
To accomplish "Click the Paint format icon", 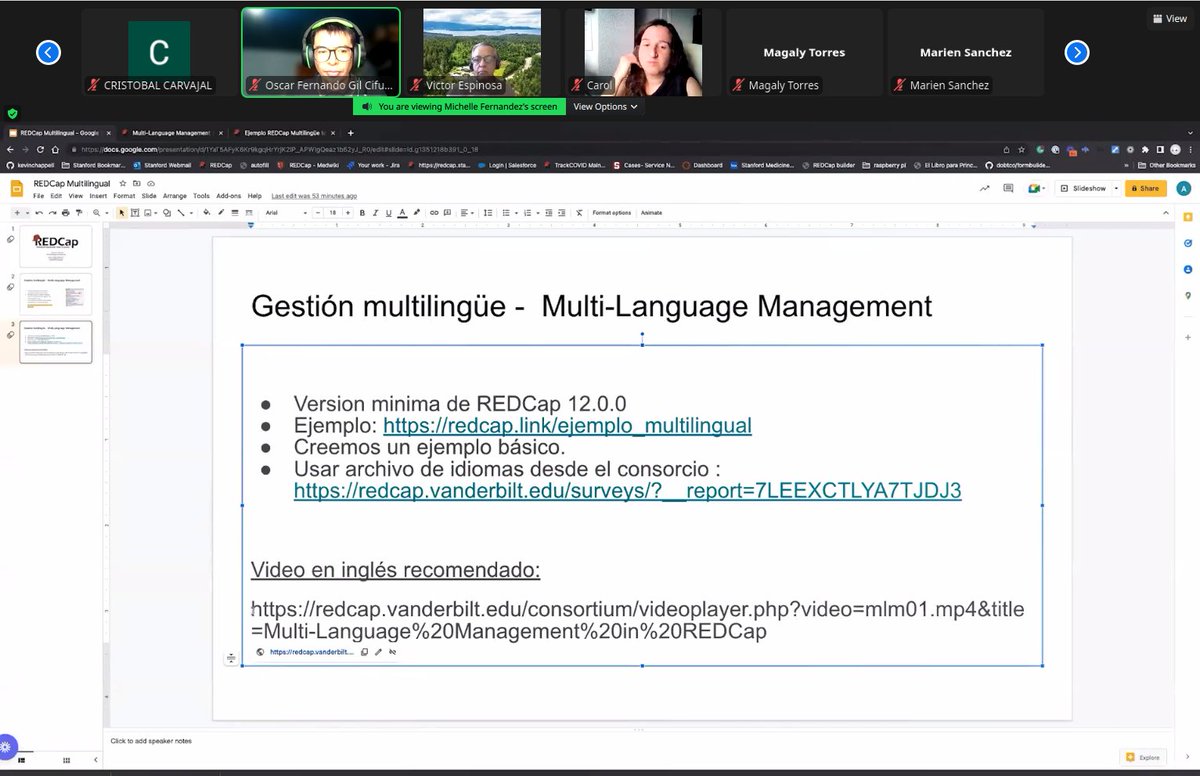I will [x=78, y=213].
